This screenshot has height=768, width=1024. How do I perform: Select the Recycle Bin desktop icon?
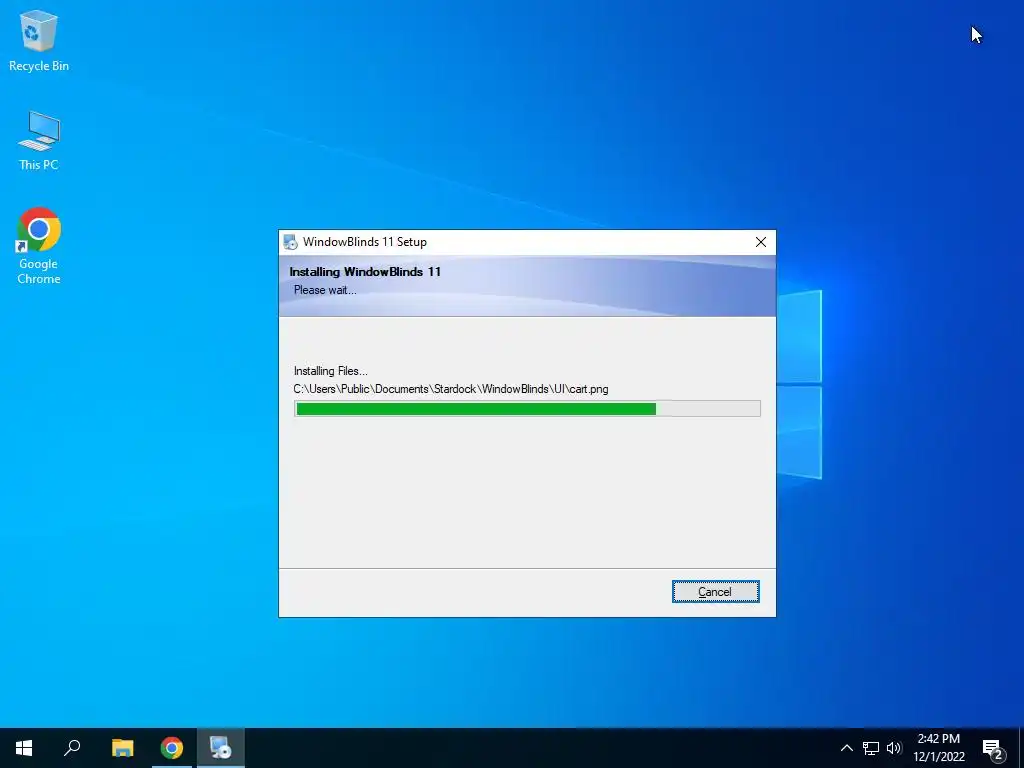pos(39,40)
